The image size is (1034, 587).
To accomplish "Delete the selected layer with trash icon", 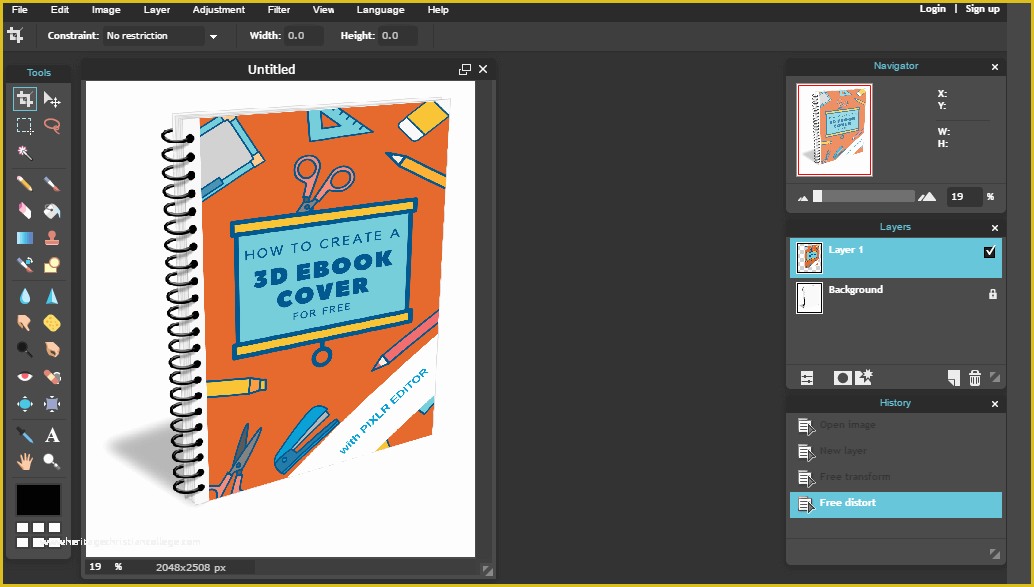I will pos(975,378).
